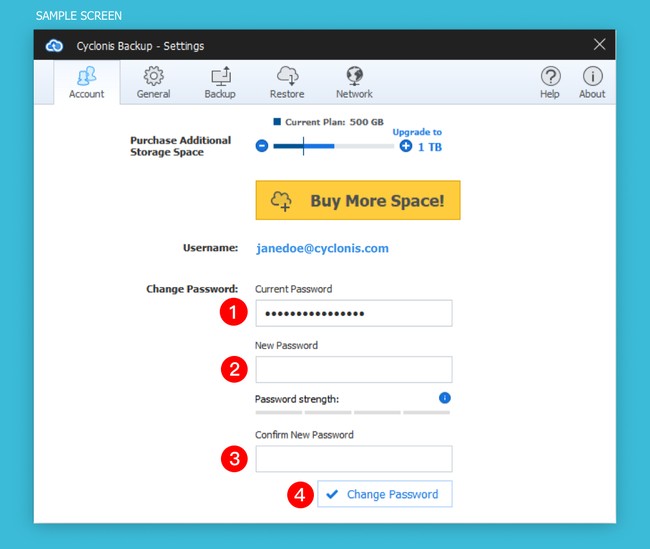Select the Network tab
Viewport: 650px width, 549px height.
pos(354,82)
